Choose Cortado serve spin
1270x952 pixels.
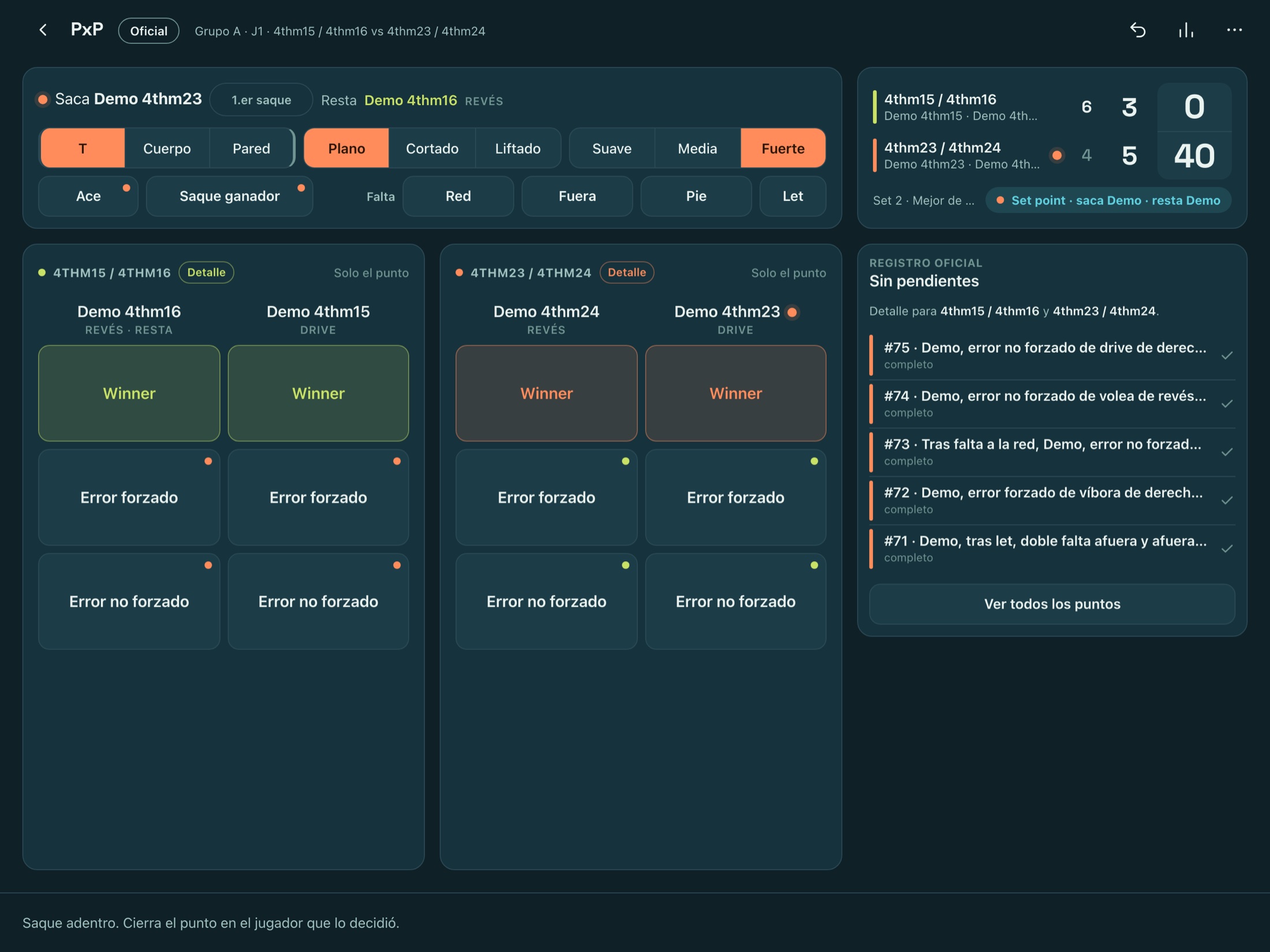tap(432, 148)
